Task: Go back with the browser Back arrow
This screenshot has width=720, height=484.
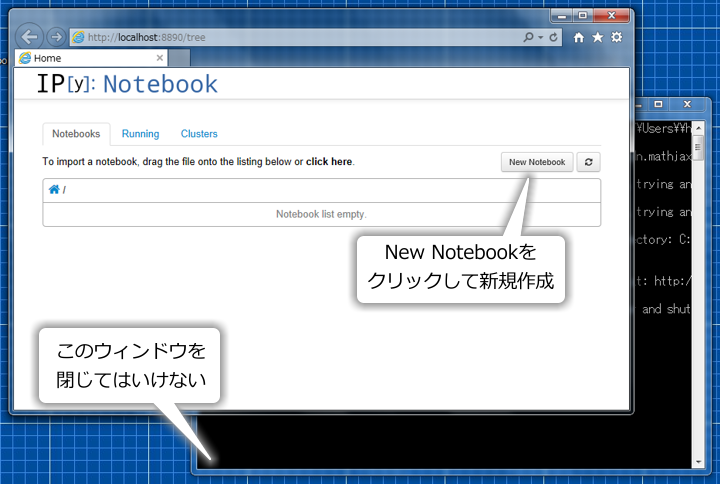Action: (29, 36)
